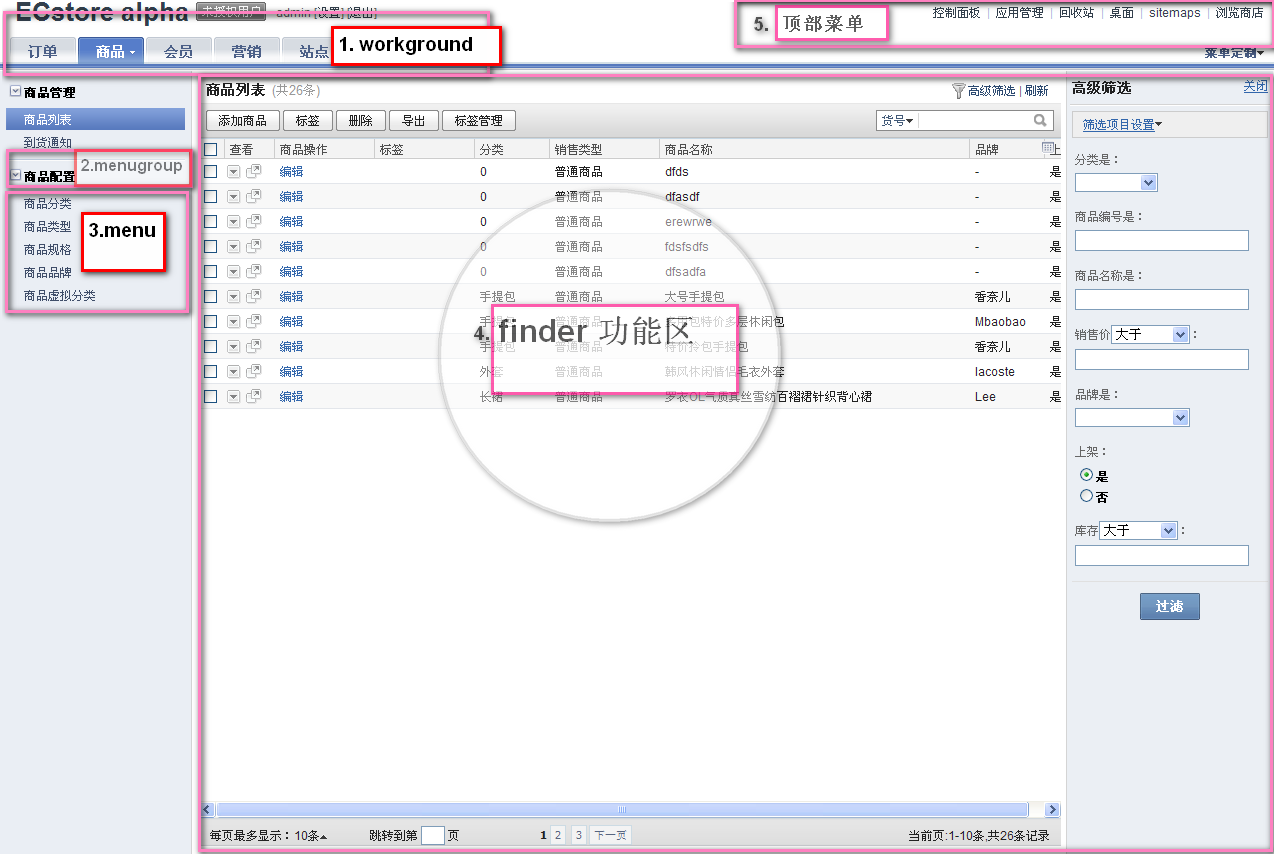Check the select-all checkbox in table header
This screenshot has height=854, width=1274.
coord(210,149)
